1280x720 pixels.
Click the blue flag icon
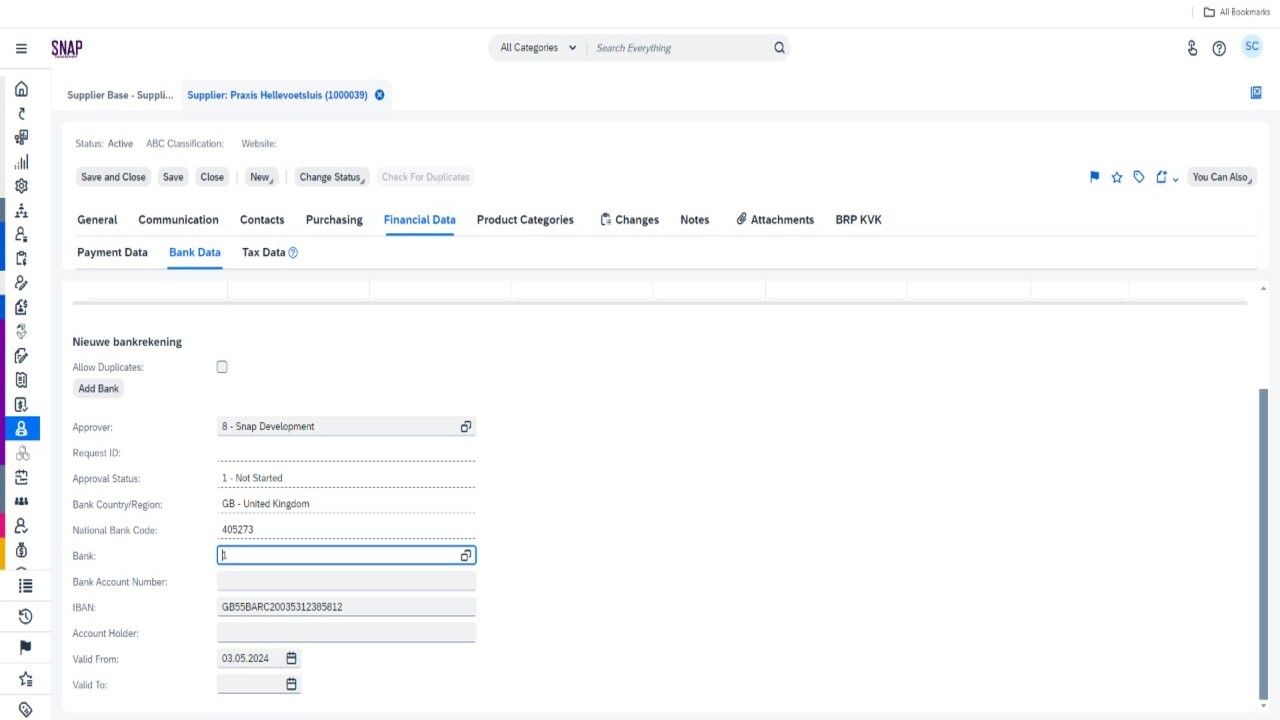(x=1094, y=177)
